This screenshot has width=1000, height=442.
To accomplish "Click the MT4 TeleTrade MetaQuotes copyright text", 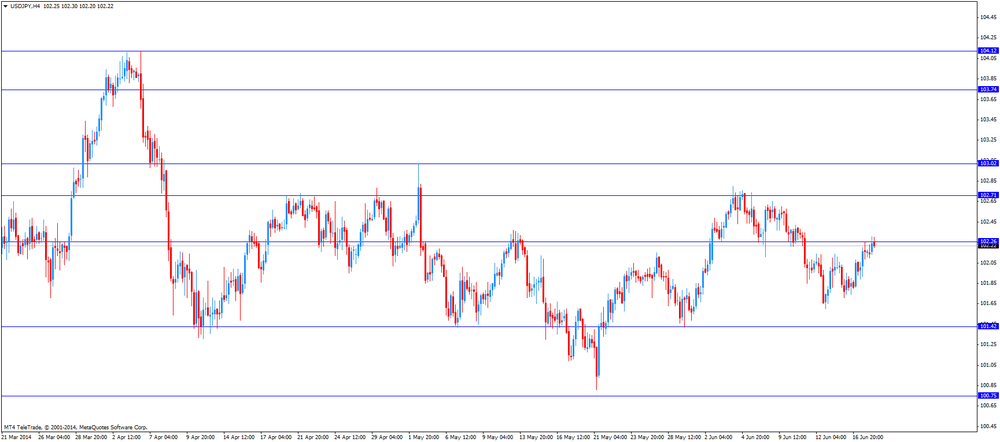I will (x=75, y=427).
